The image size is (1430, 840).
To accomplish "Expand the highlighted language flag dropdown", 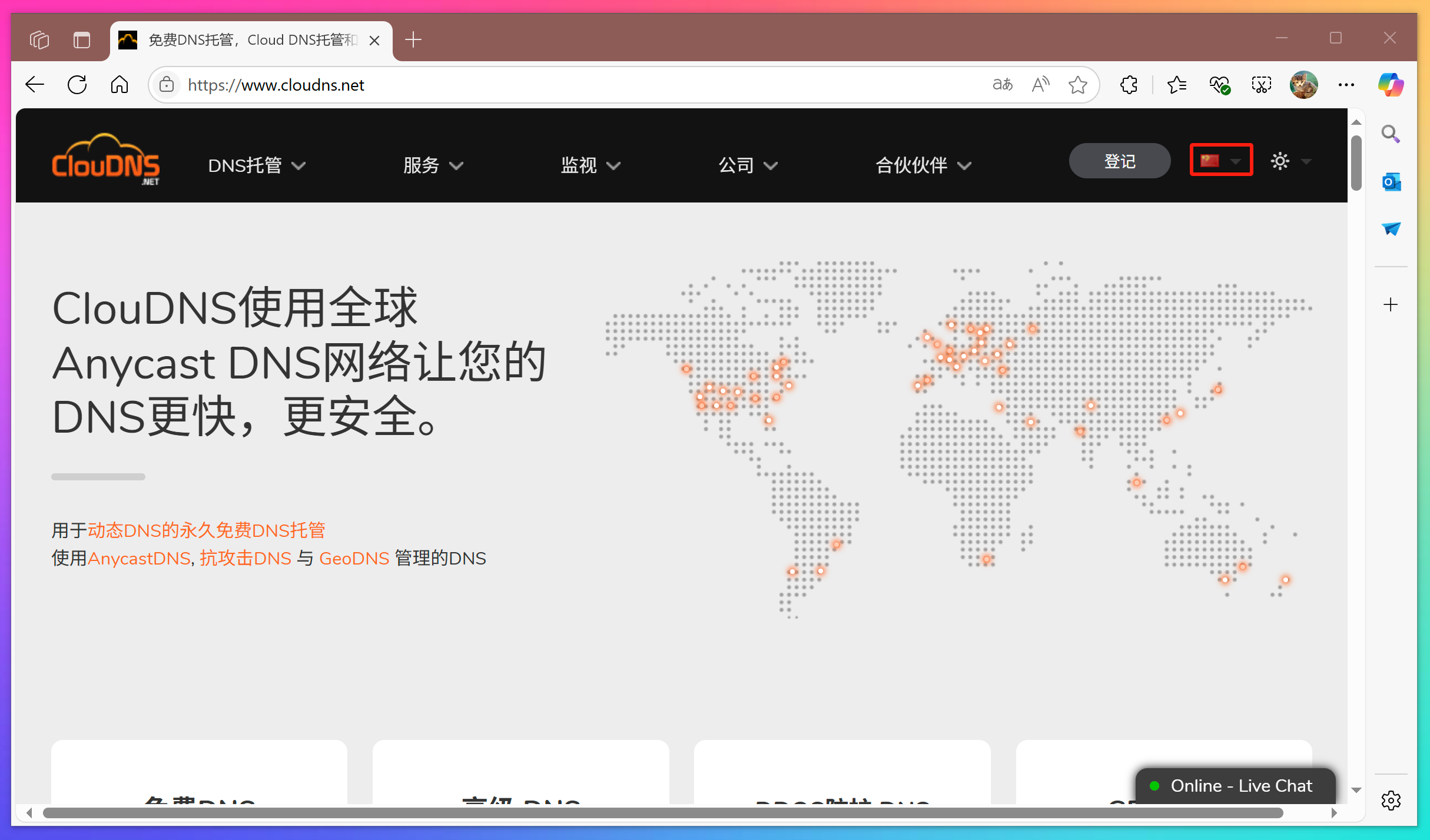I will click(1221, 160).
